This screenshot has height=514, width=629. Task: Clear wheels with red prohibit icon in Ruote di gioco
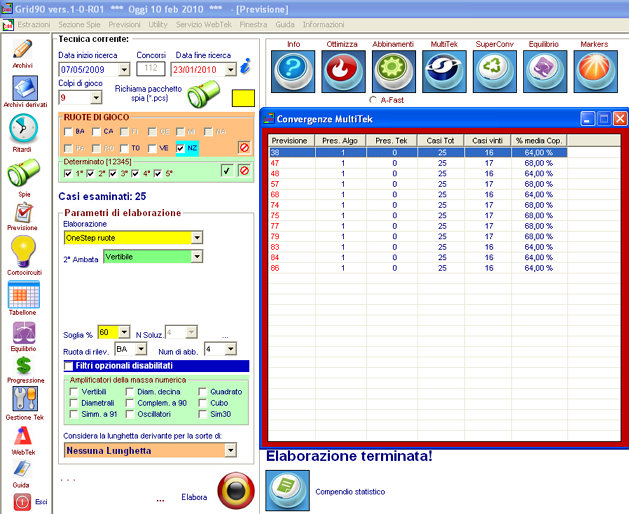[244, 147]
